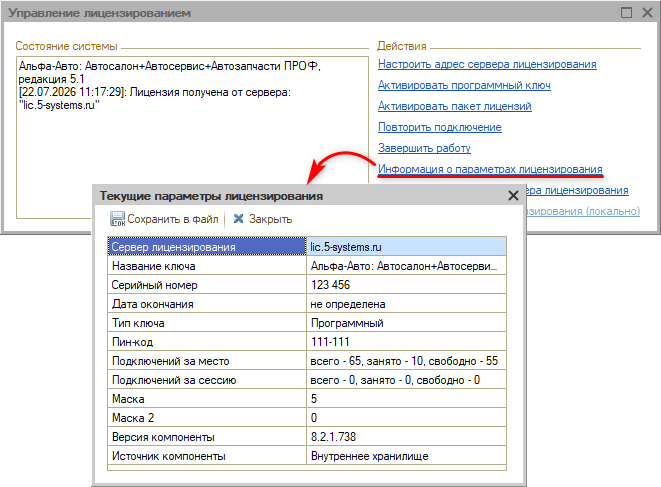
Task: Select the Маска row label
Action: coord(207,399)
